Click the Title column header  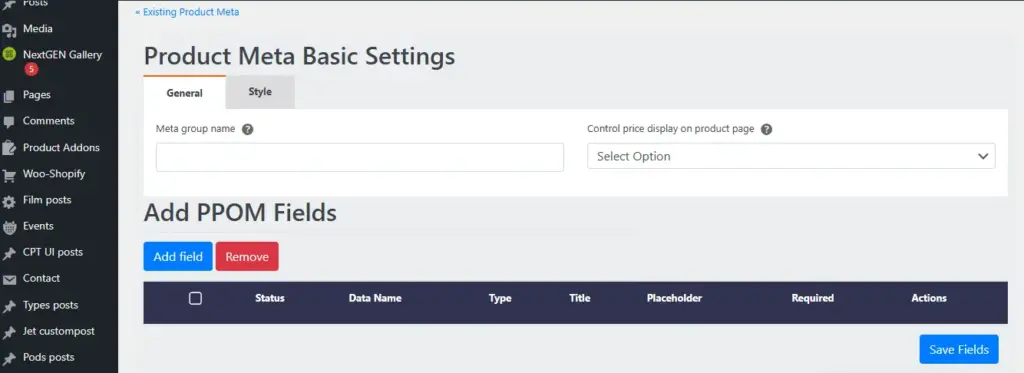579,298
